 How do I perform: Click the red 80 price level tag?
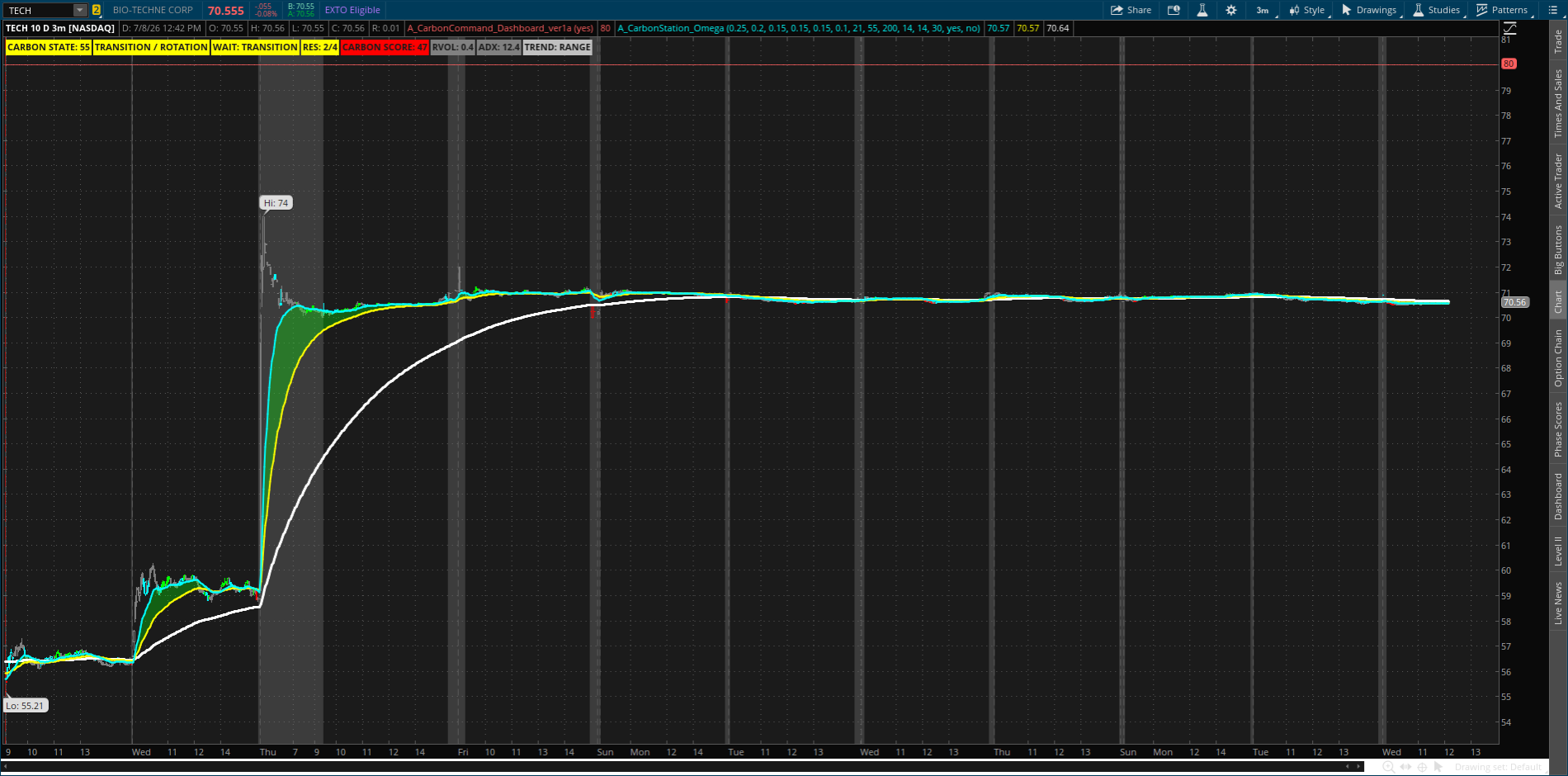[x=1509, y=64]
